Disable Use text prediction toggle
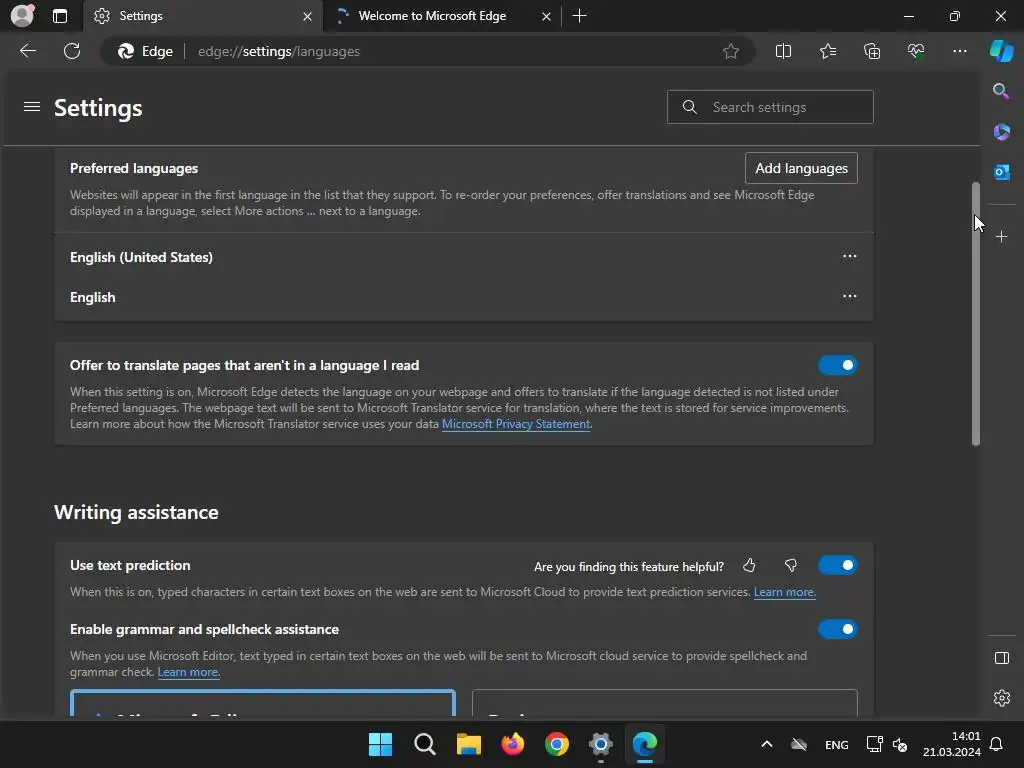The width and height of the screenshot is (1024, 768). [x=837, y=565]
